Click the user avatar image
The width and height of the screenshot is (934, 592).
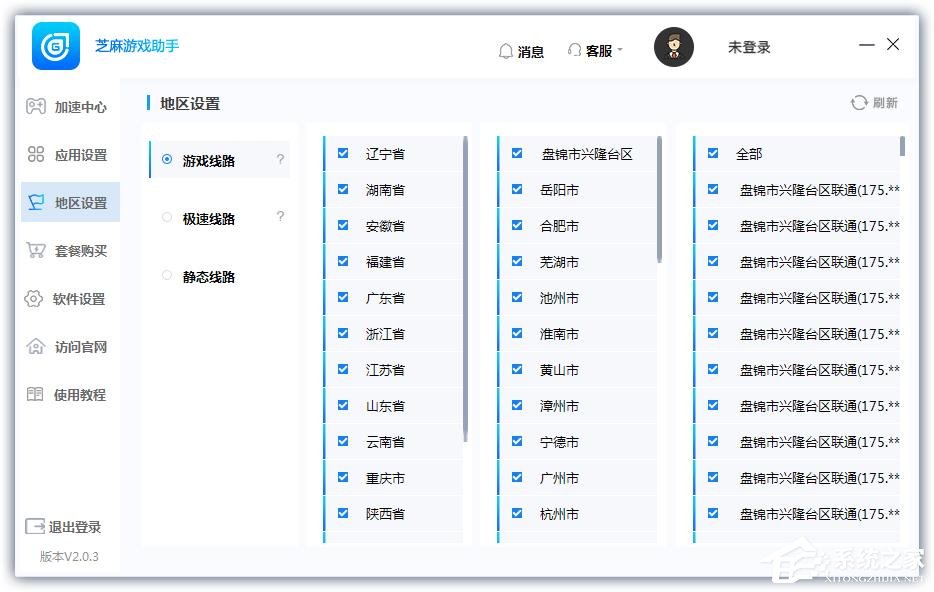tap(674, 47)
